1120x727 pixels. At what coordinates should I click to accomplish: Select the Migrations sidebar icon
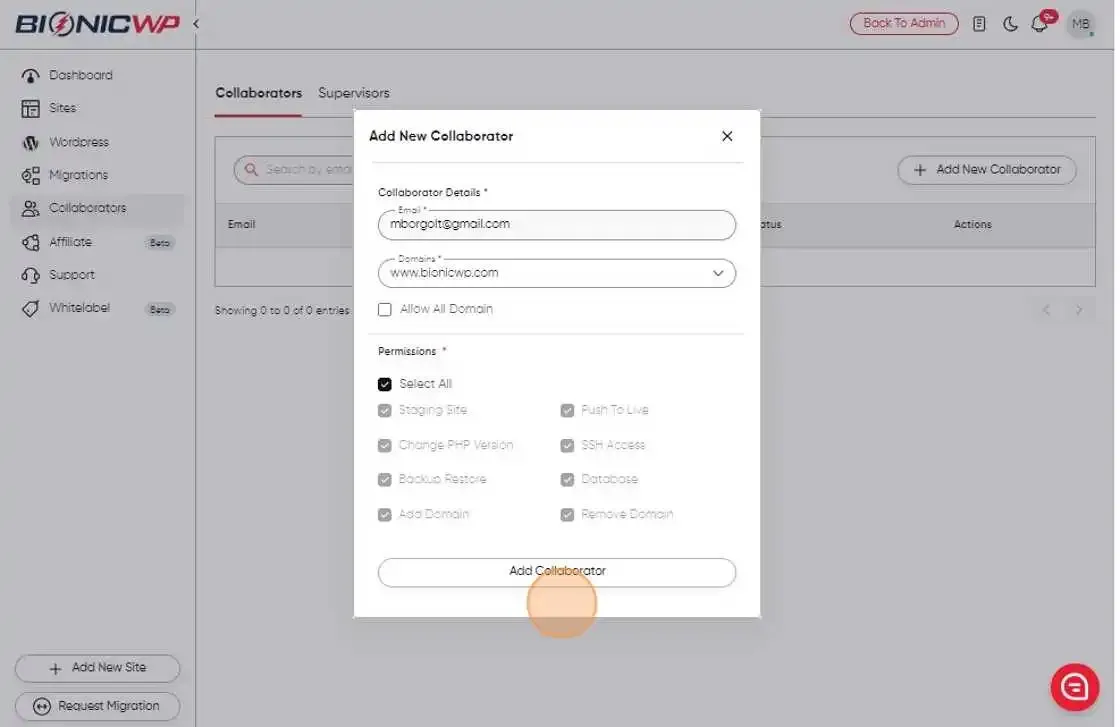[x=30, y=175]
